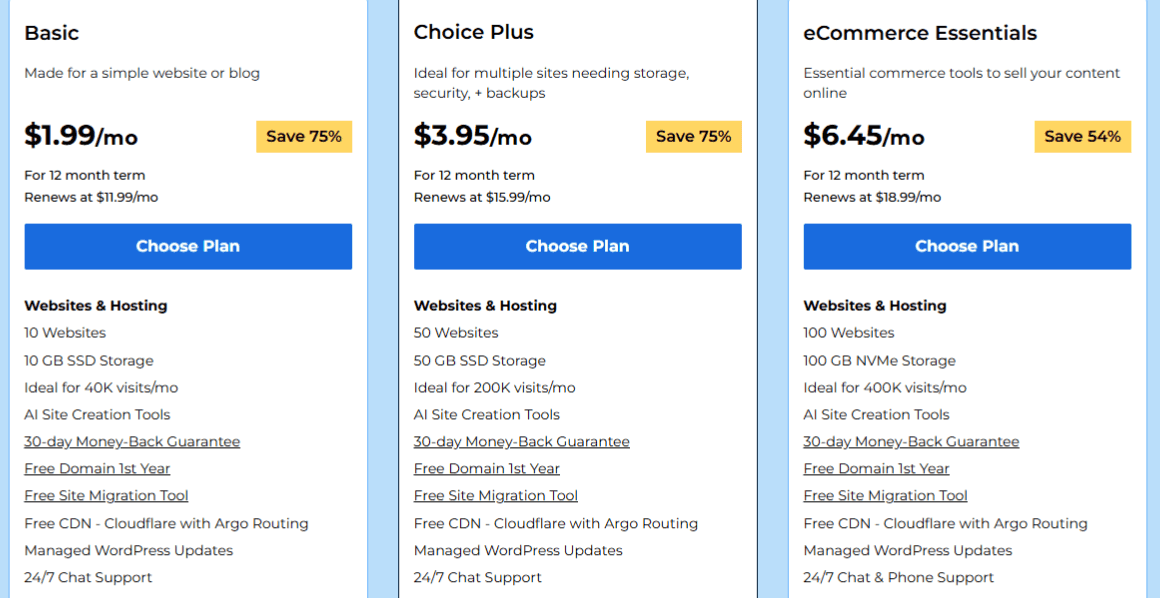Open Free Site Migration Tool link under Basic
Image resolution: width=1160 pixels, height=598 pixels.
coord(106,496)
